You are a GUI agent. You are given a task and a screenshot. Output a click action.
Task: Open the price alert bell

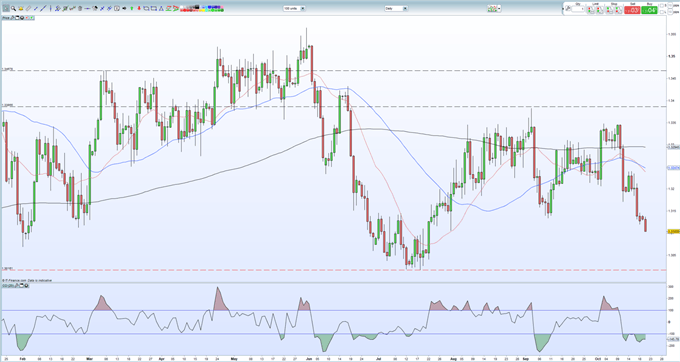(x=21, y=8)
